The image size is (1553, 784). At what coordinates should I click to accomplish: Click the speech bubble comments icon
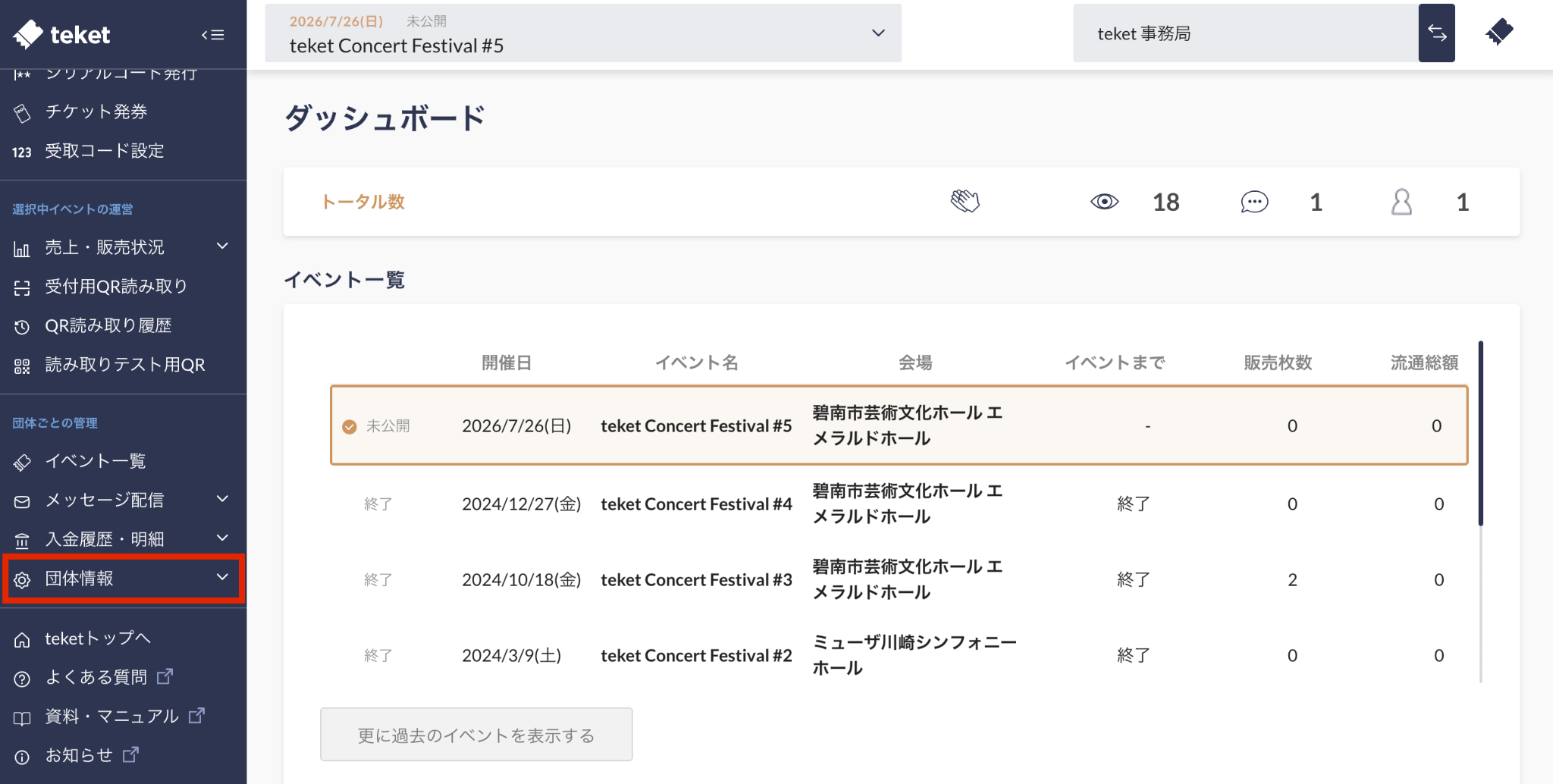tap(1254, 202)
